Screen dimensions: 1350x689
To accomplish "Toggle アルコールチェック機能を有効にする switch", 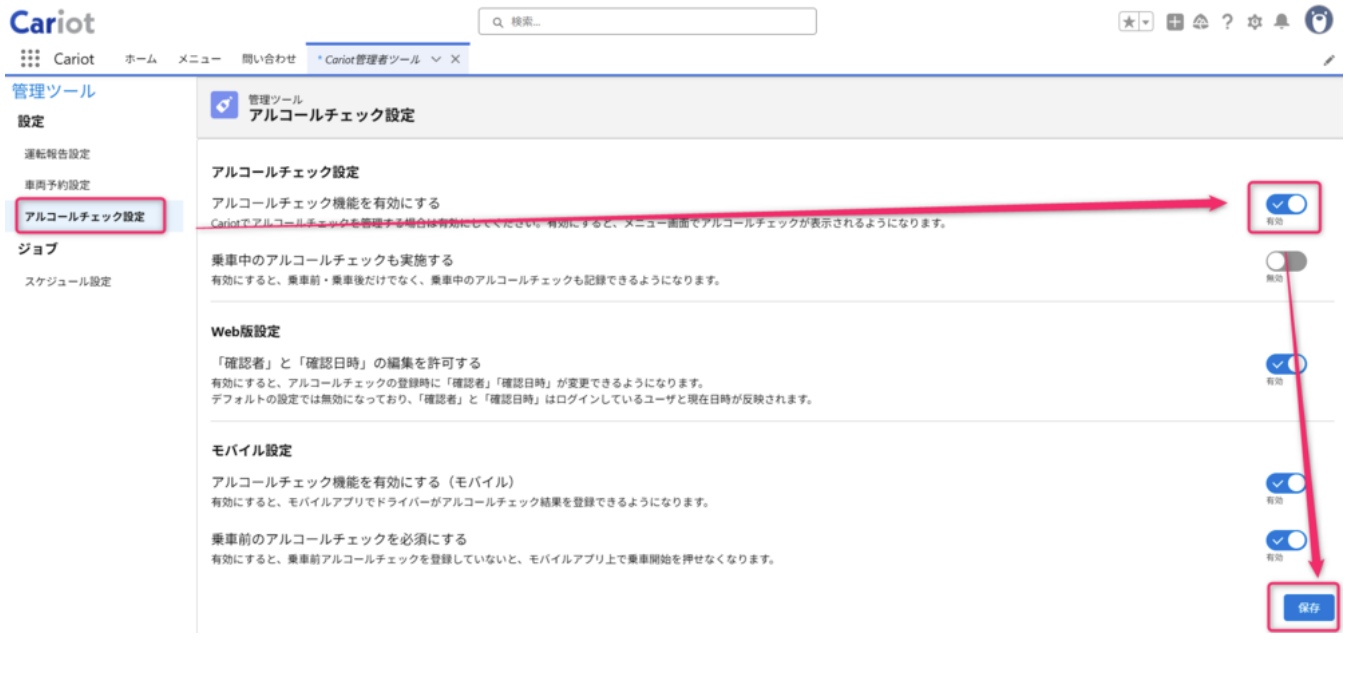I will [1286, 204].
